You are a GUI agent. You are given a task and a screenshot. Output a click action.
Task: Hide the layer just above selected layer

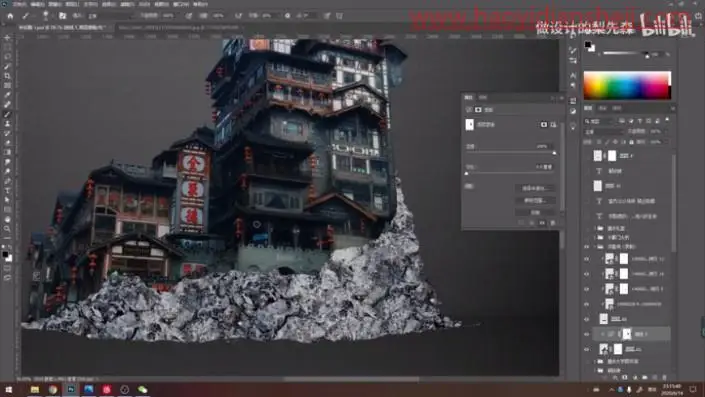tap(586, 319)
